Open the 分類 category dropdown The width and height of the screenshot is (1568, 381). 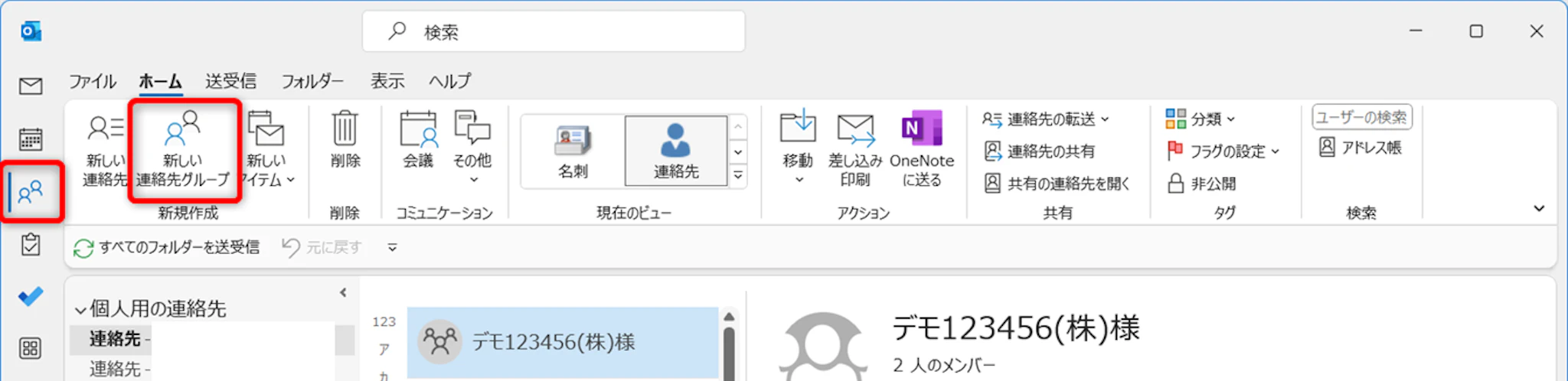pos(1200,119)
